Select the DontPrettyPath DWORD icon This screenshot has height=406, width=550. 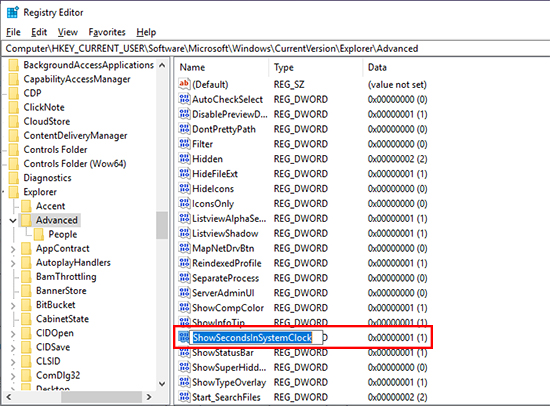pos(184,129)
